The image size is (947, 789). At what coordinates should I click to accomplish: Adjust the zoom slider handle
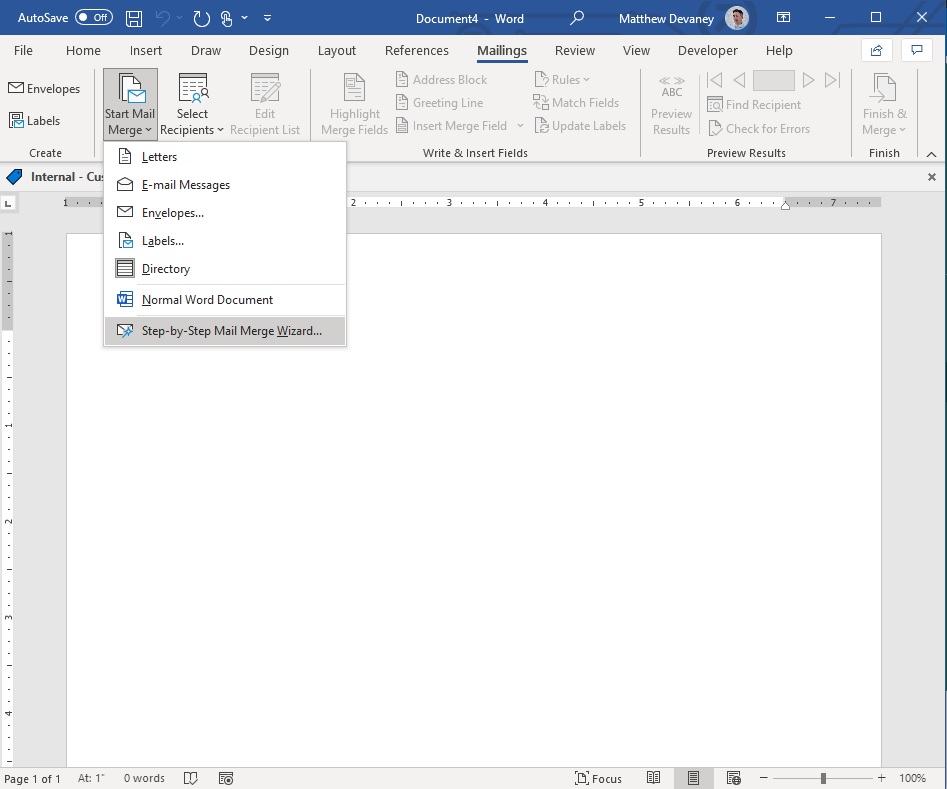pyautogui.click(x=823, y=778)
